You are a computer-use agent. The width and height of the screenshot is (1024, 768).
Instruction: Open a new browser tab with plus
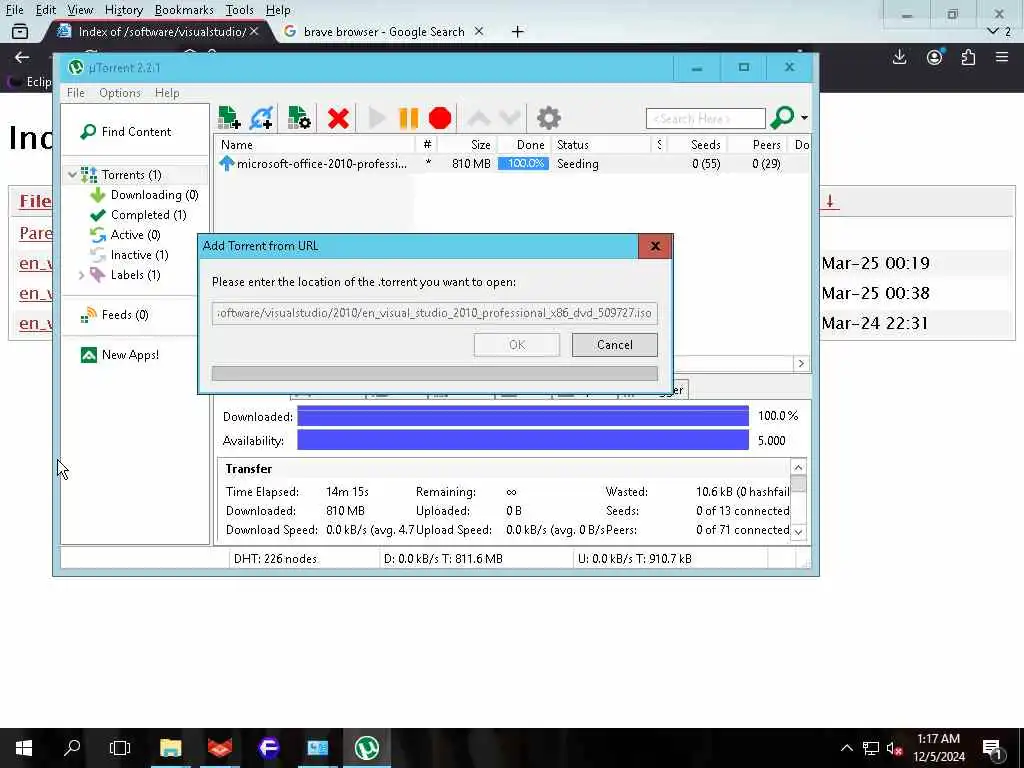point(517,31)
